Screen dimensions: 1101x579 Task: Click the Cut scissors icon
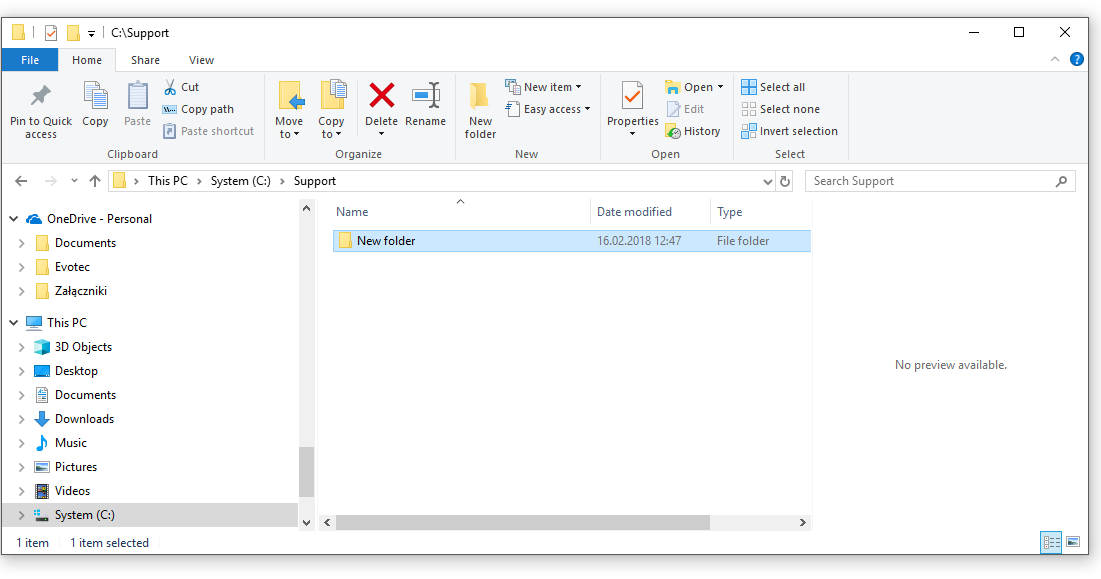tap(169, 87)
